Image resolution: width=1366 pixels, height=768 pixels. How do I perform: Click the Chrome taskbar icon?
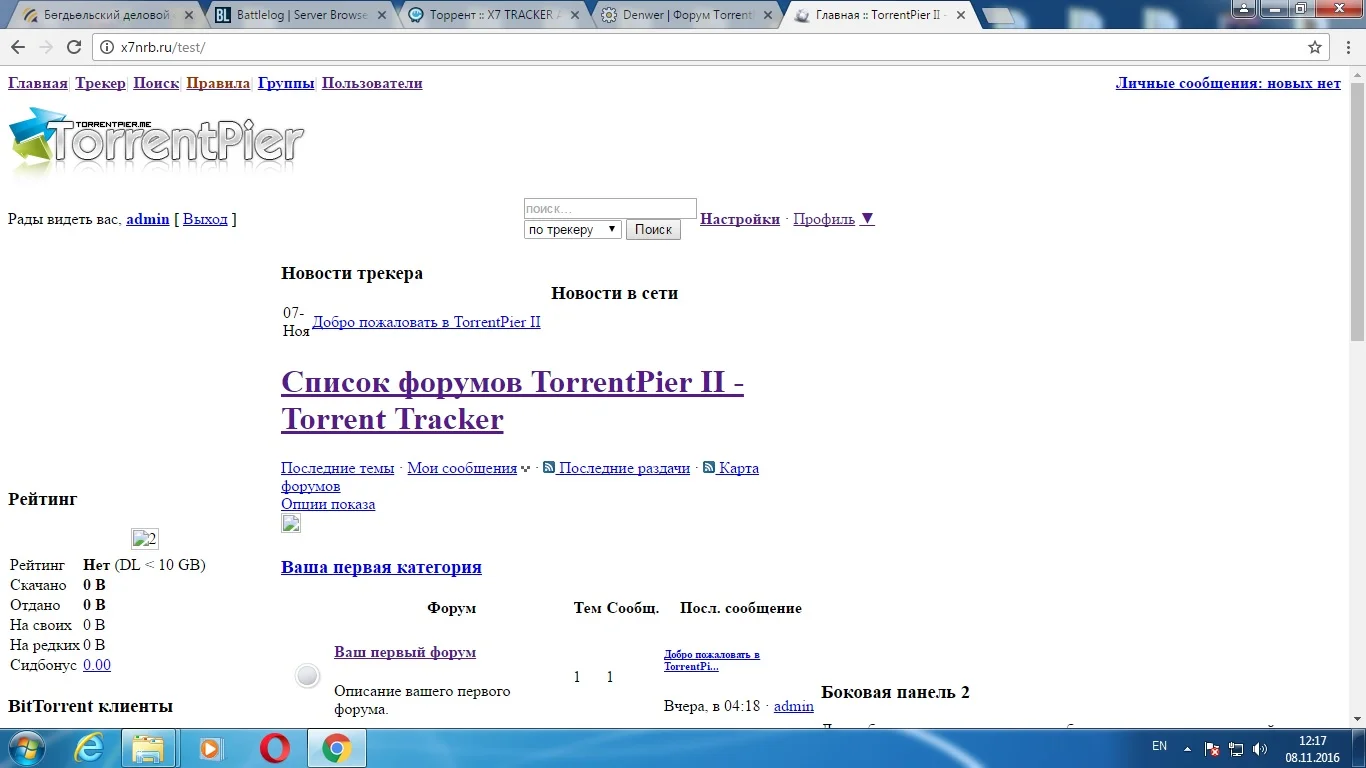tap(337, 748)
